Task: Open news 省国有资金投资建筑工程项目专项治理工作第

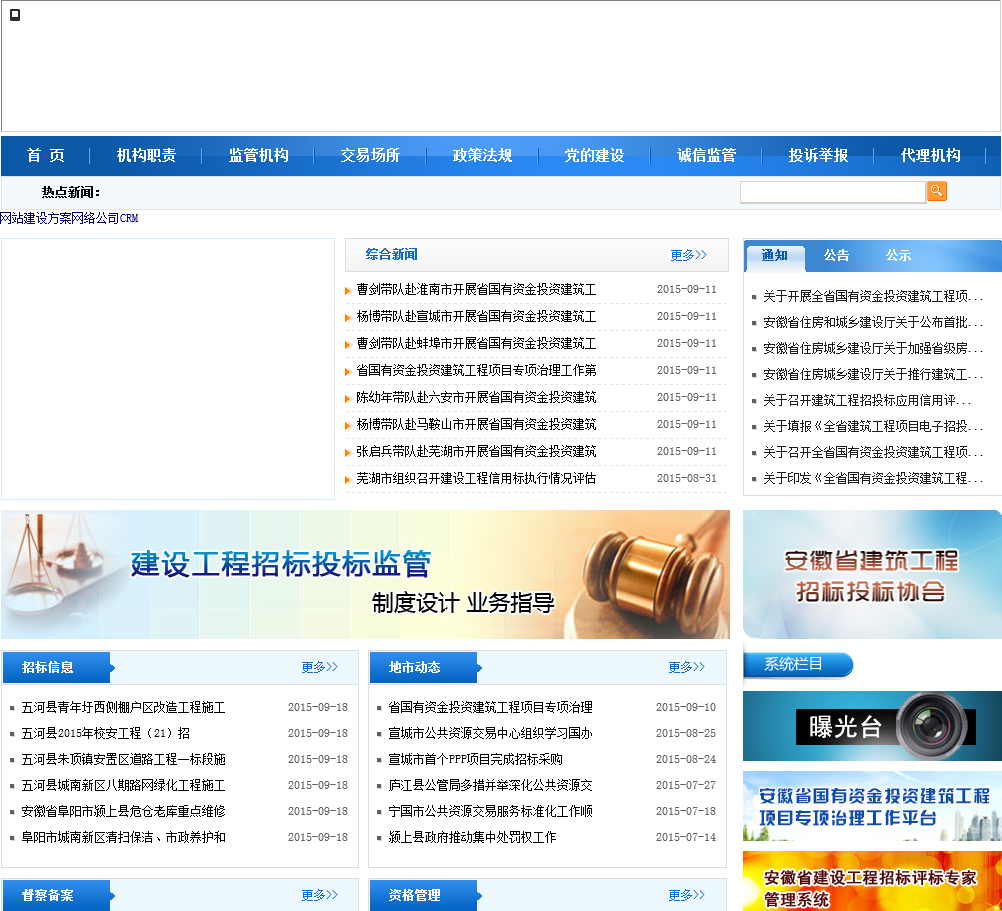Action: (x=476, y=371)
